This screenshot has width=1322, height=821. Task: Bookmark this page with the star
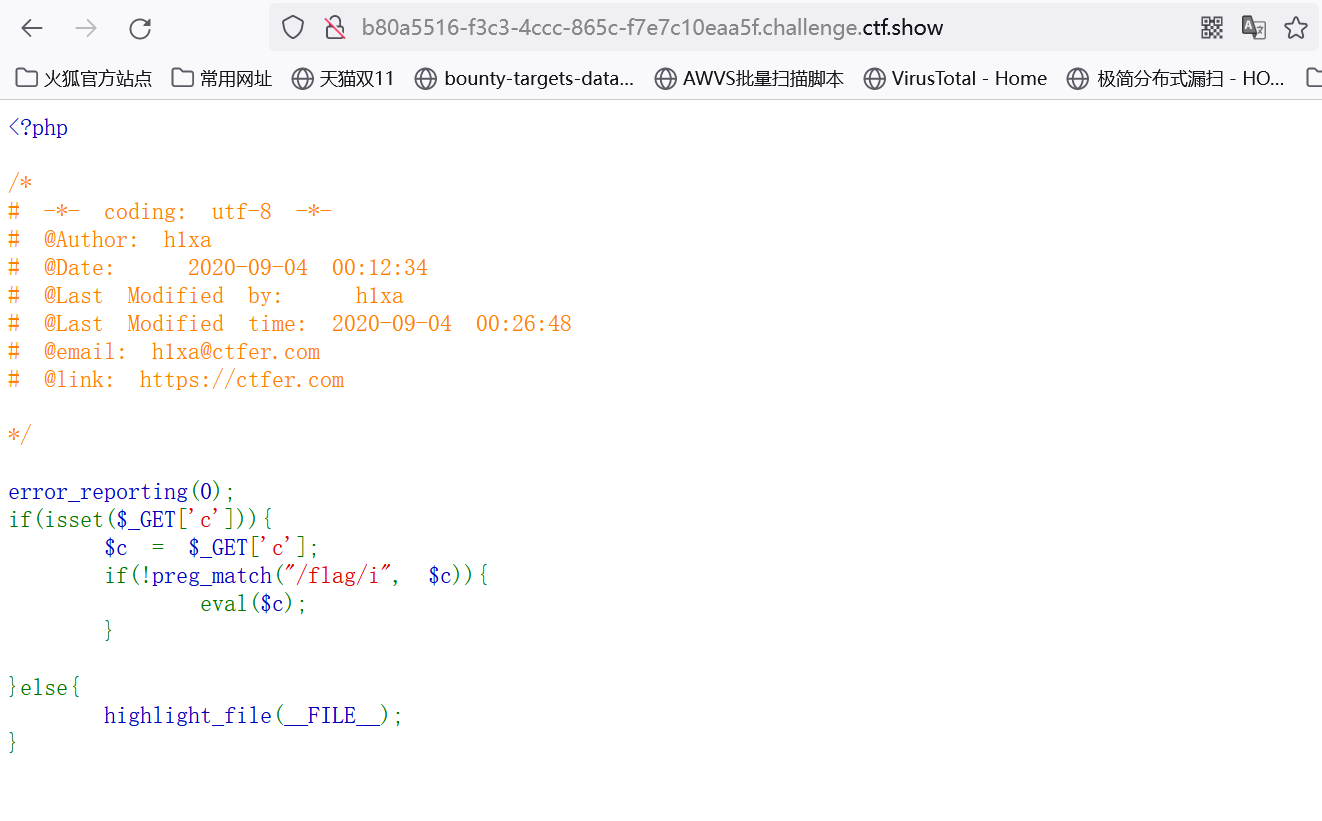(x=1296, y=27)
